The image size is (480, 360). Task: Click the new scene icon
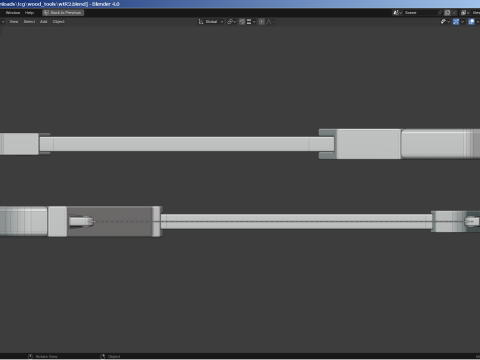click(448, 13)
